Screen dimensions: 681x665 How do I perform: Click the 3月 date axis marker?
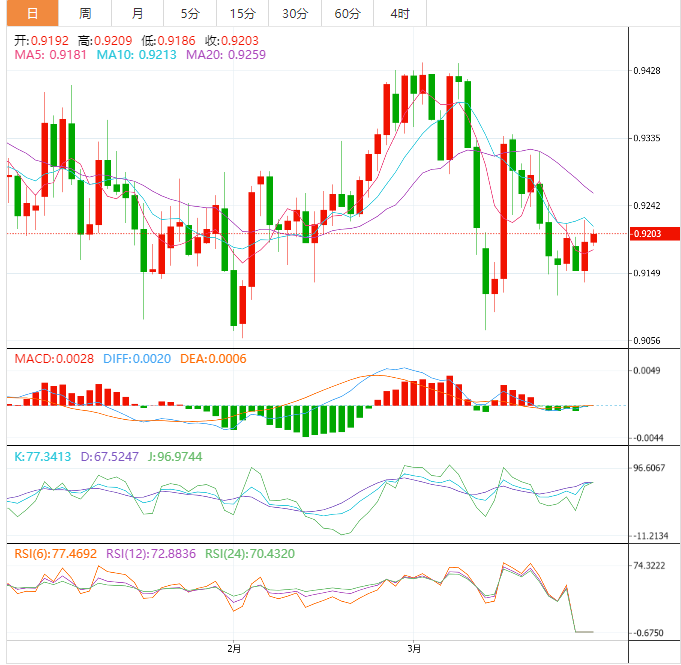pyautogui.click(x=414, y=649)
